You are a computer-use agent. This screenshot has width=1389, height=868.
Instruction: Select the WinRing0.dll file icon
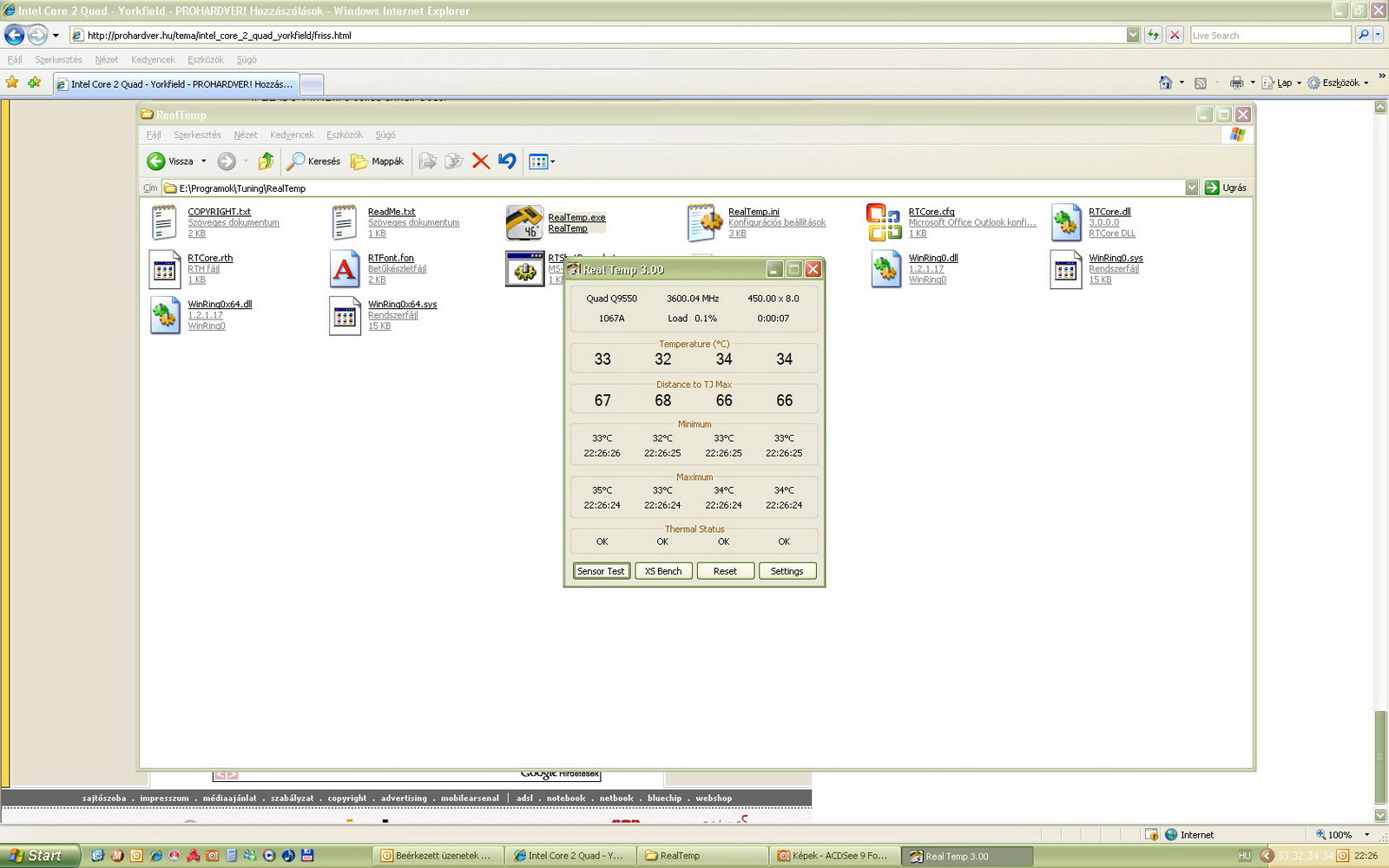click(885, 269)
